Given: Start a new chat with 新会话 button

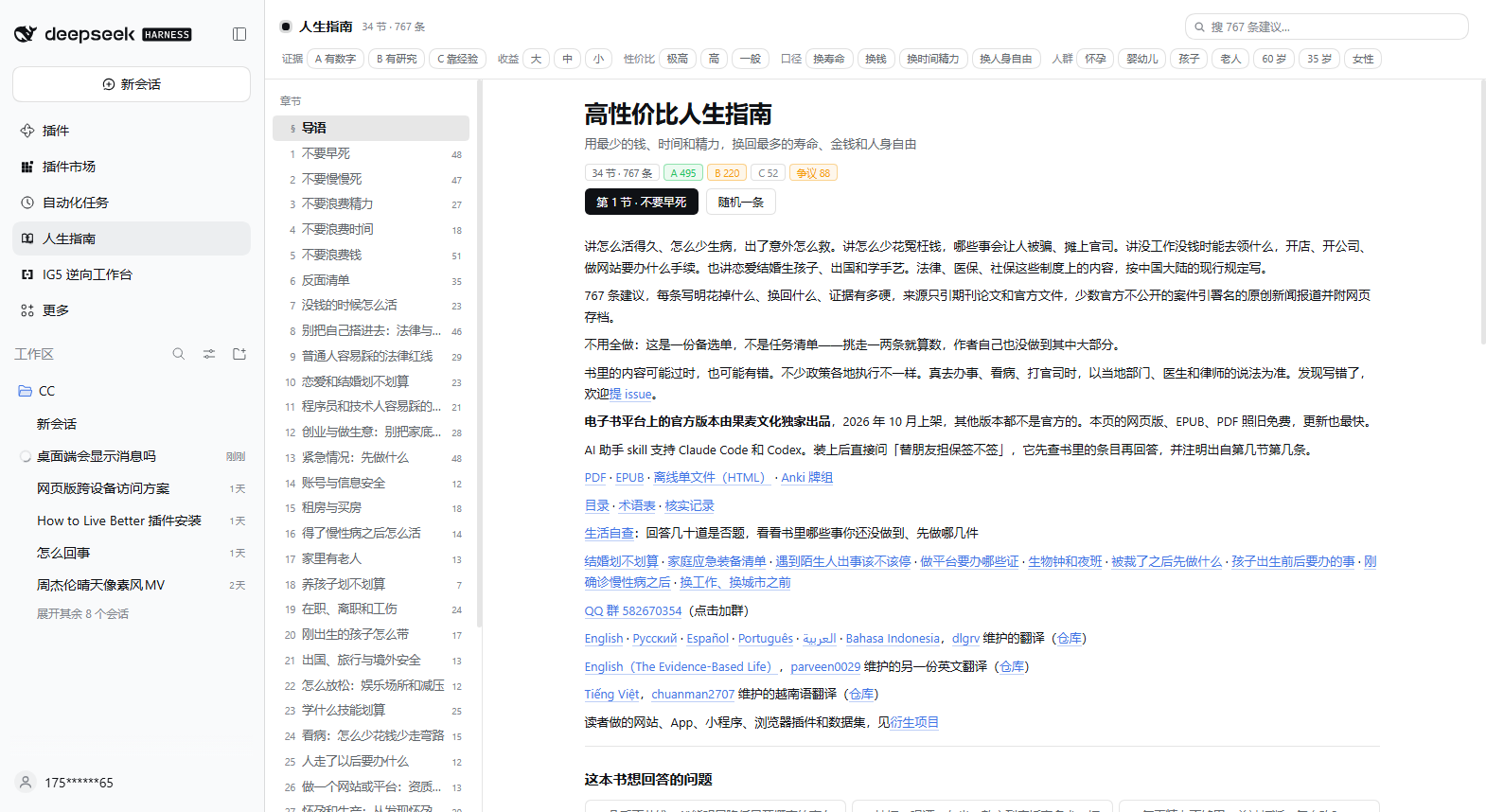Looking at the screenshot, I should point(132,84).
